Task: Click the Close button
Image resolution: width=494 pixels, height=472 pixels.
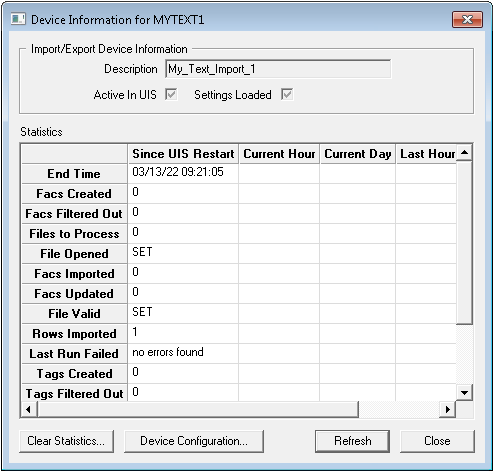Action: [437, 441]
